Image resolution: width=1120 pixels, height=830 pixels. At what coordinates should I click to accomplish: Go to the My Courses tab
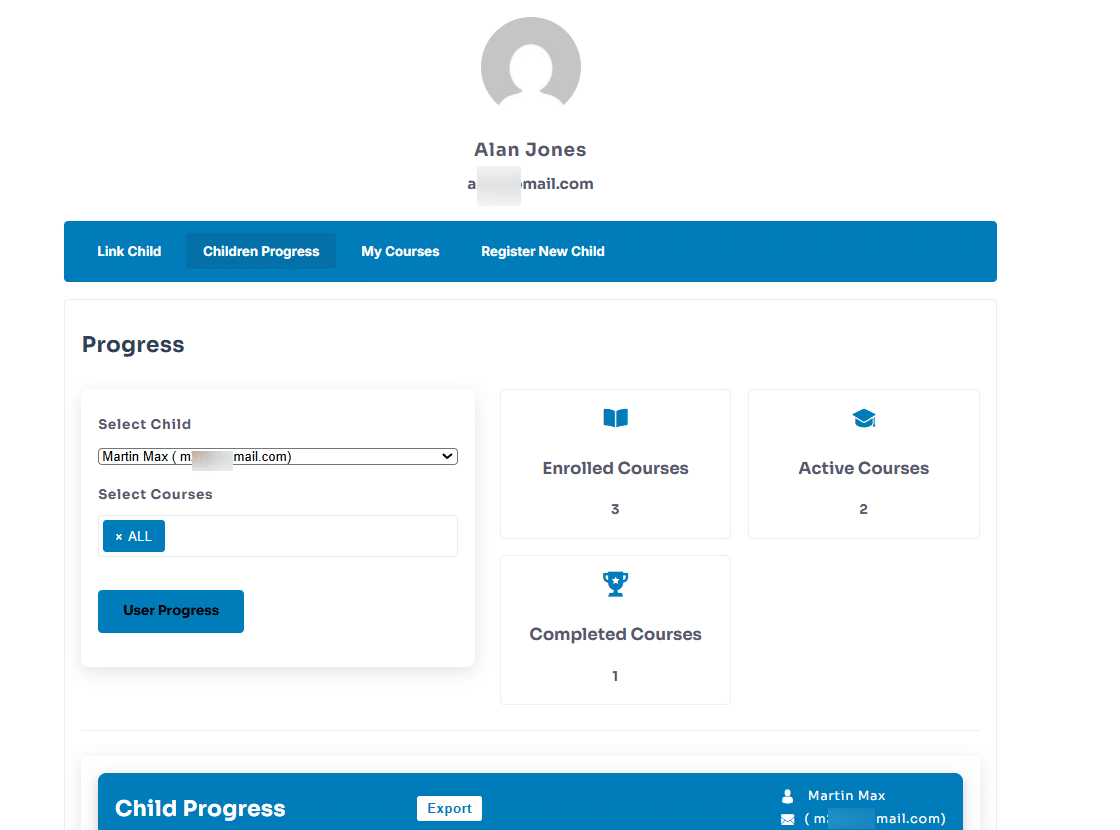pos(400,251)
